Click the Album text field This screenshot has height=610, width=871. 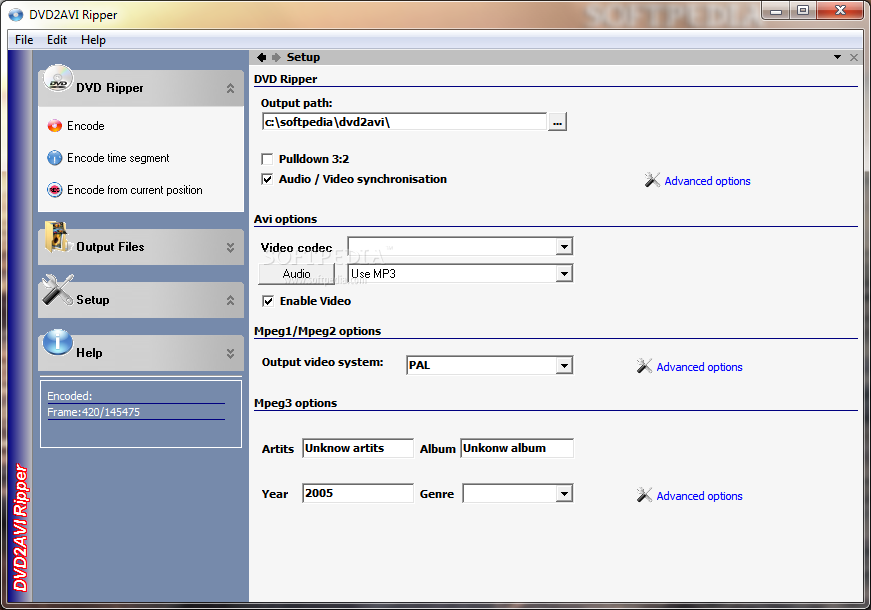[517, 448]
